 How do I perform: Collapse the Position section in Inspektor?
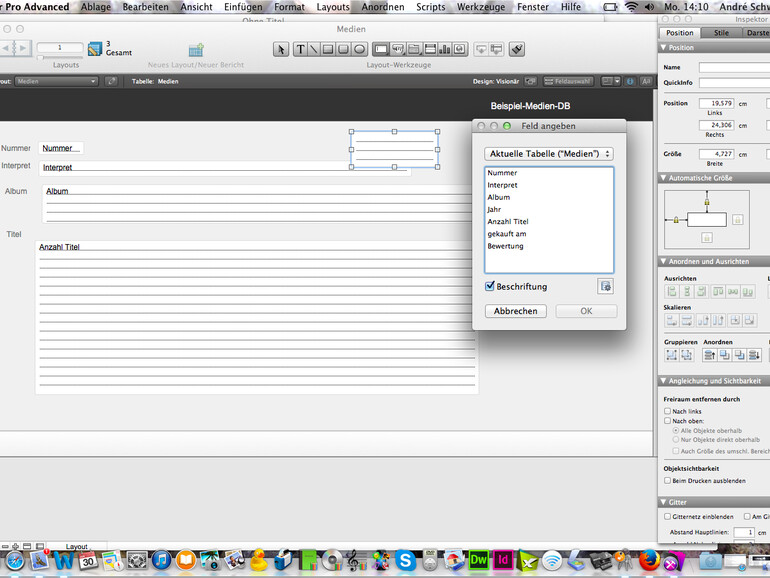coord(664,48)
